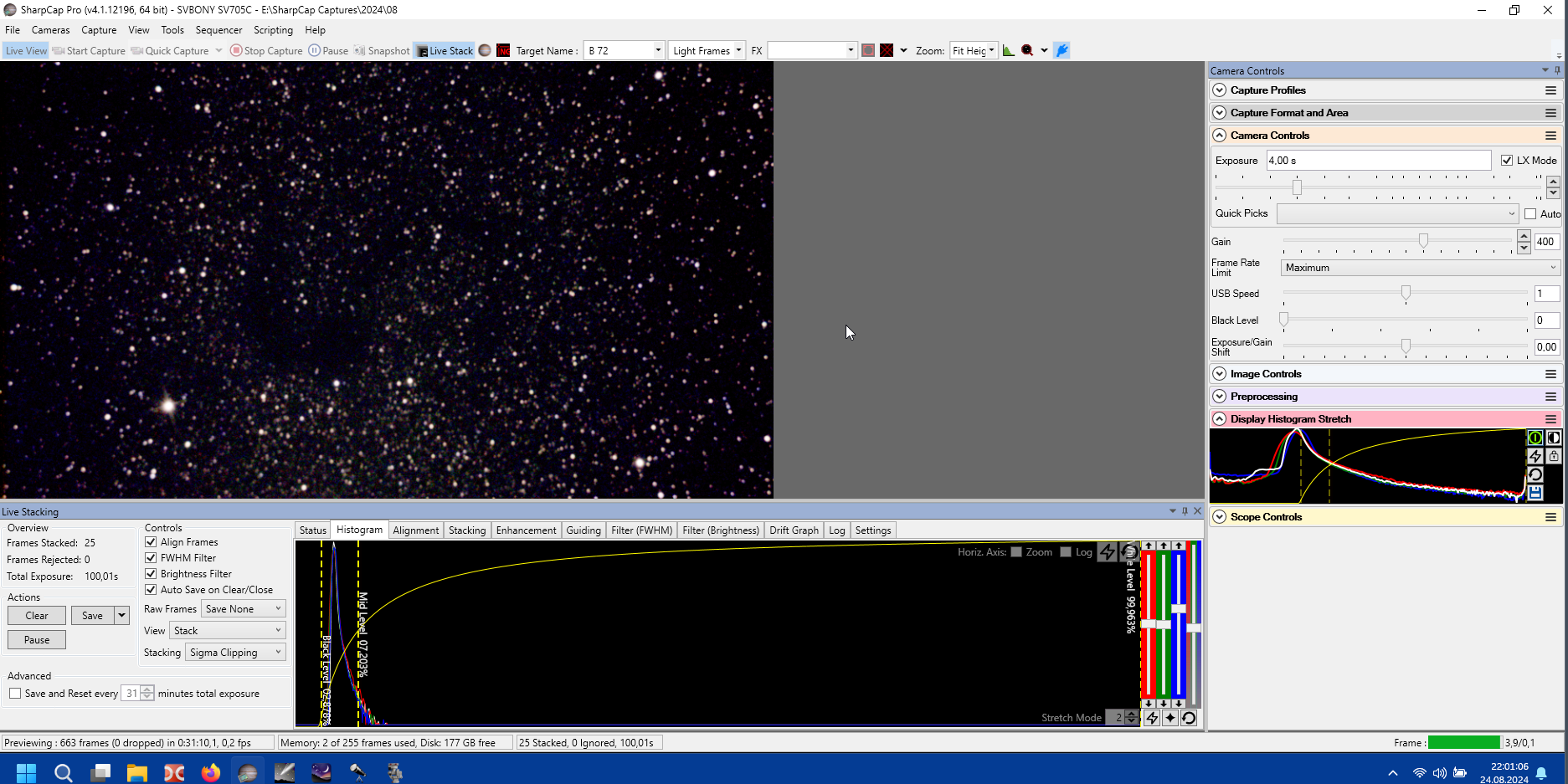The image size is (1568, 784).
Task: Click the Snapshot toolbar button
Action: (x=382, y=50)
